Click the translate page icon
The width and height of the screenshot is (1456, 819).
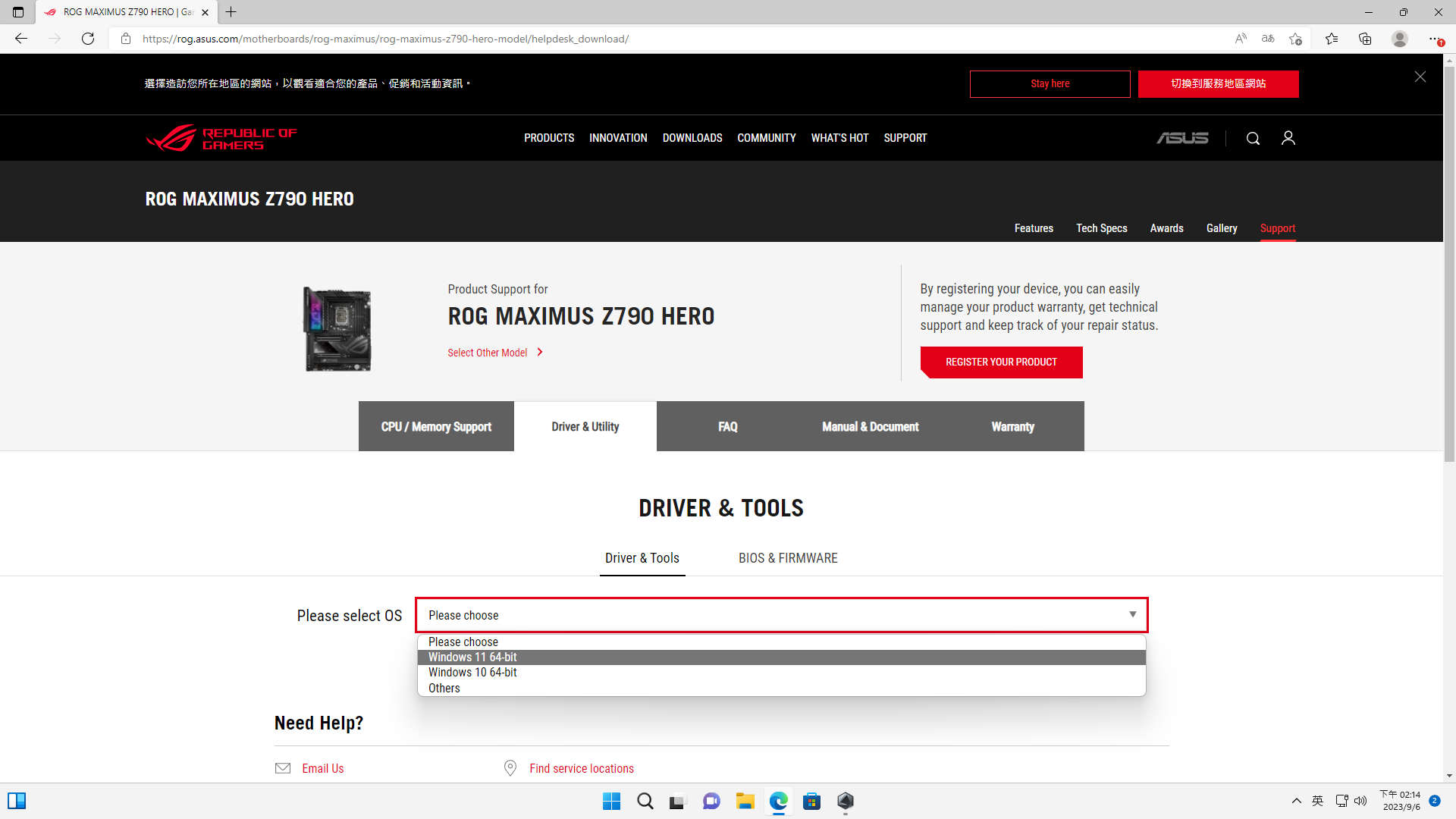pos(1268,39)
